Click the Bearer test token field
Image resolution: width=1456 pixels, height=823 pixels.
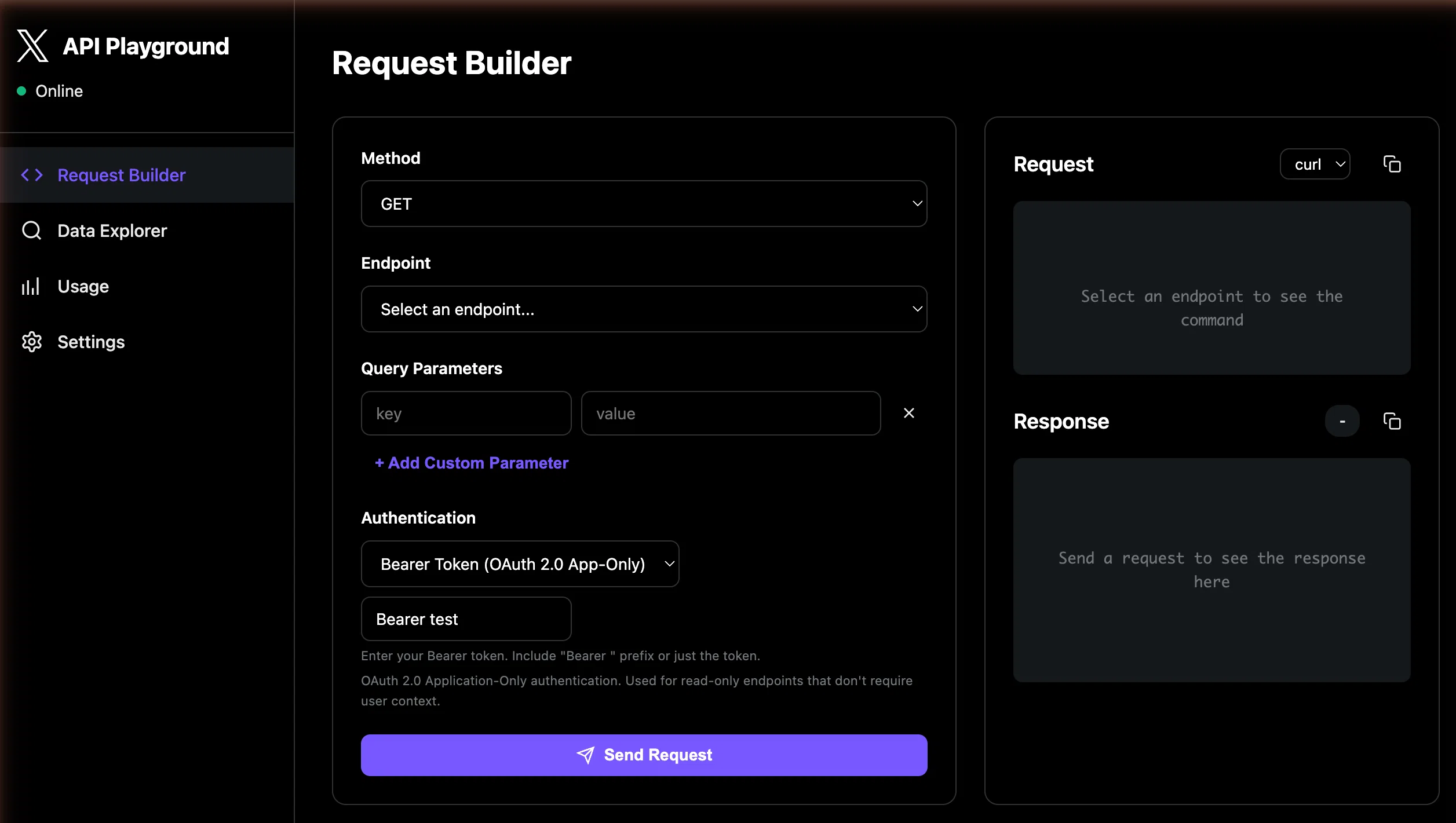click(466, 619)
